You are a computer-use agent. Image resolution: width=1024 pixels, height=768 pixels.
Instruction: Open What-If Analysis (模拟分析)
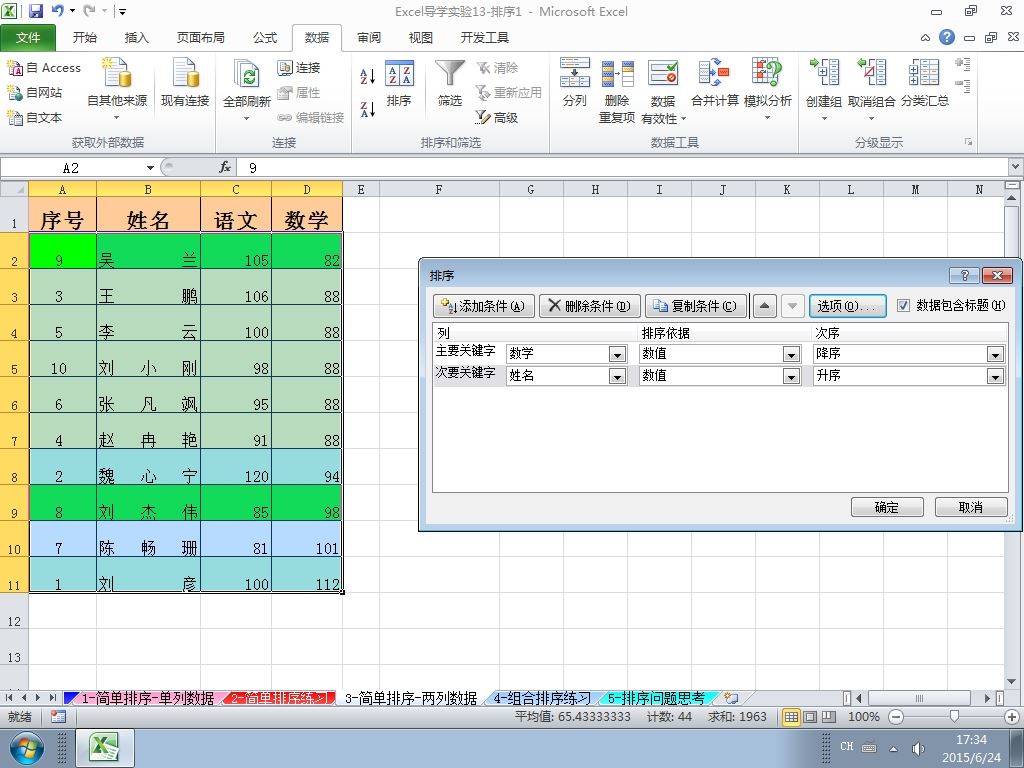[x=767, y=89]
